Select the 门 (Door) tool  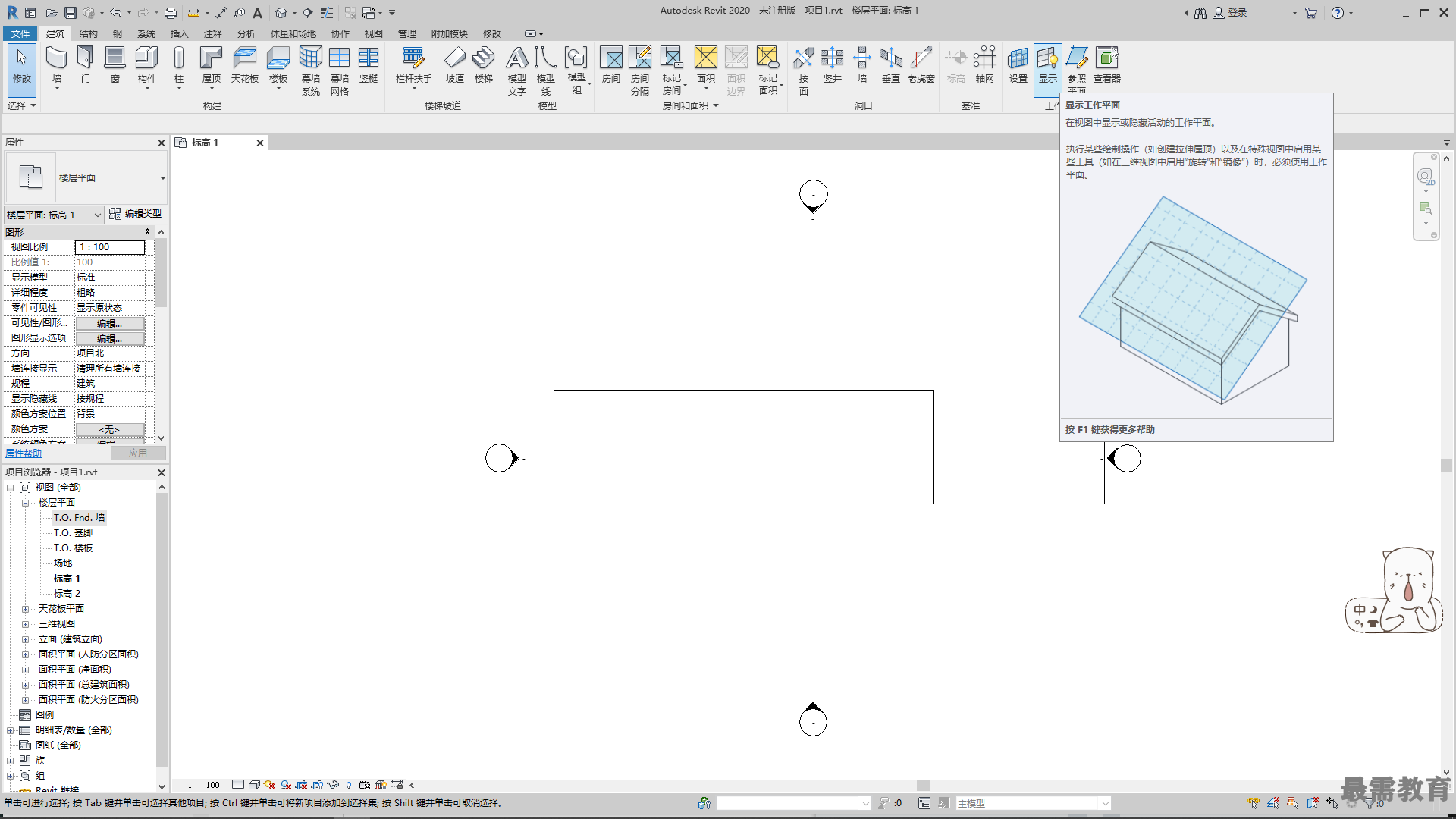coord(86,64)
